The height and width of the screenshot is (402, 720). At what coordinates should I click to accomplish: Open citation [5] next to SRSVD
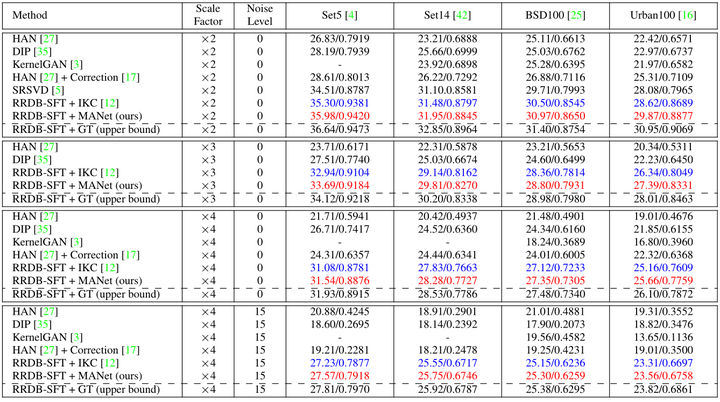[x=58, y=91]
